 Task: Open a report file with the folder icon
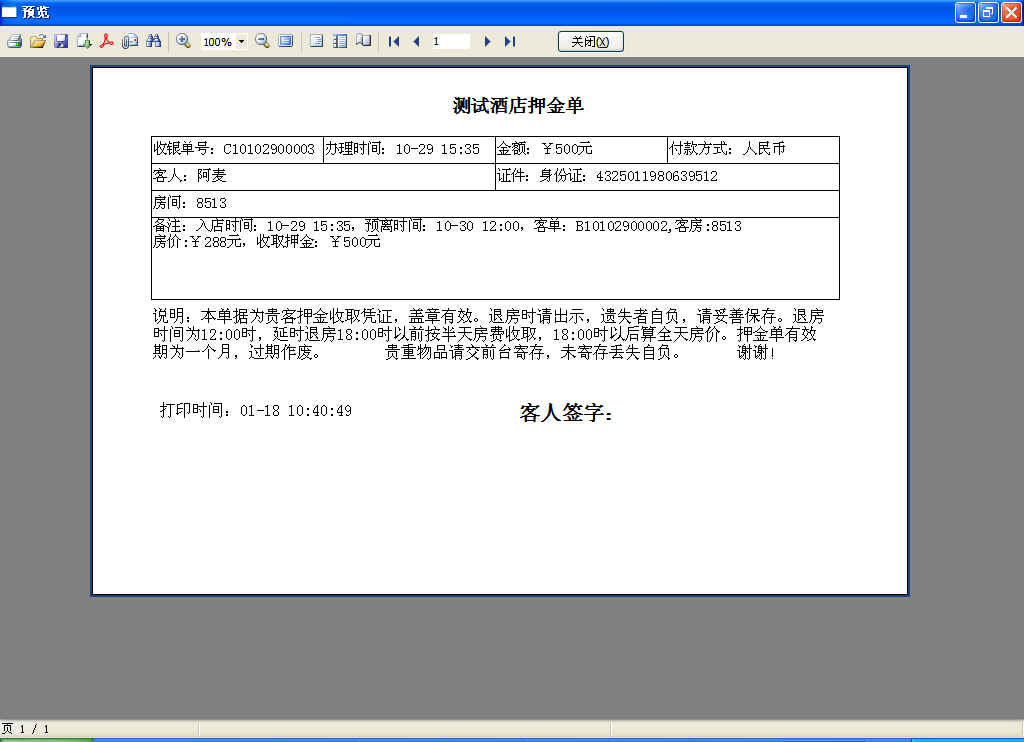(x=38, y=41)
